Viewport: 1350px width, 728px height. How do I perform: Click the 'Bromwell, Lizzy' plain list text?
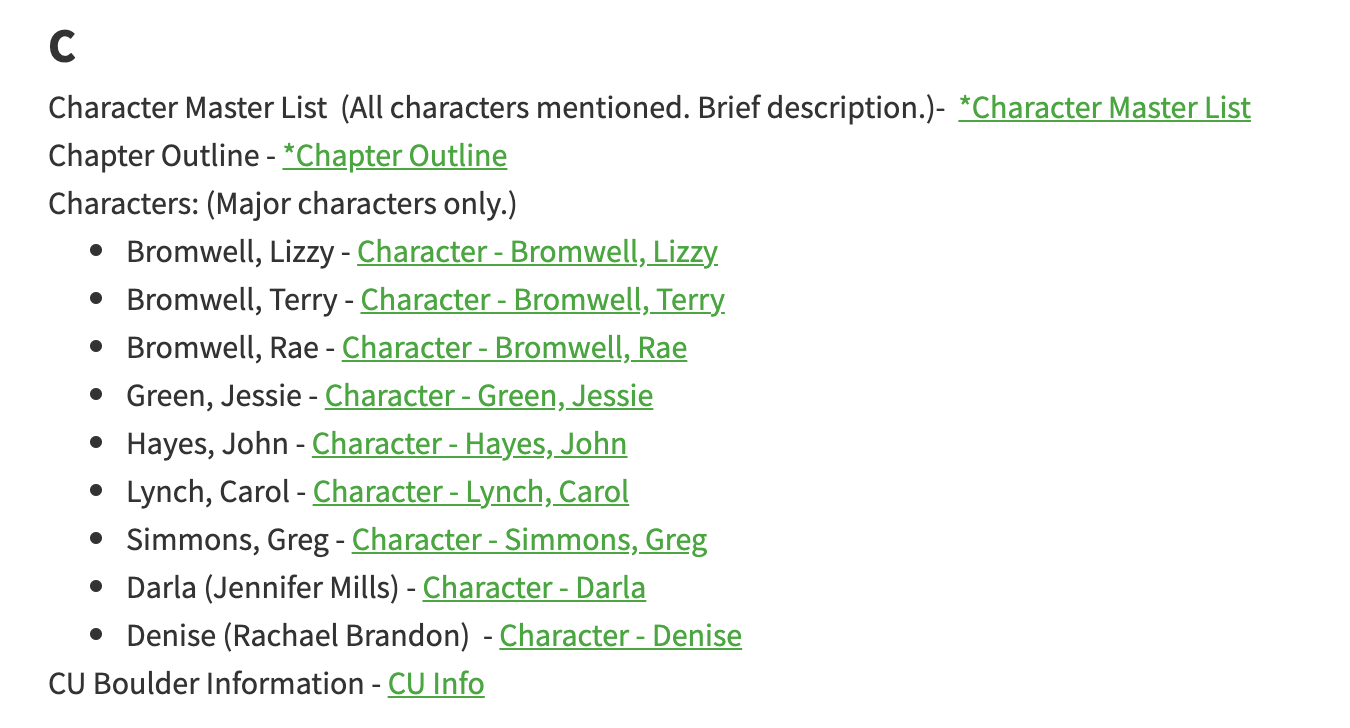click(230, 251)
